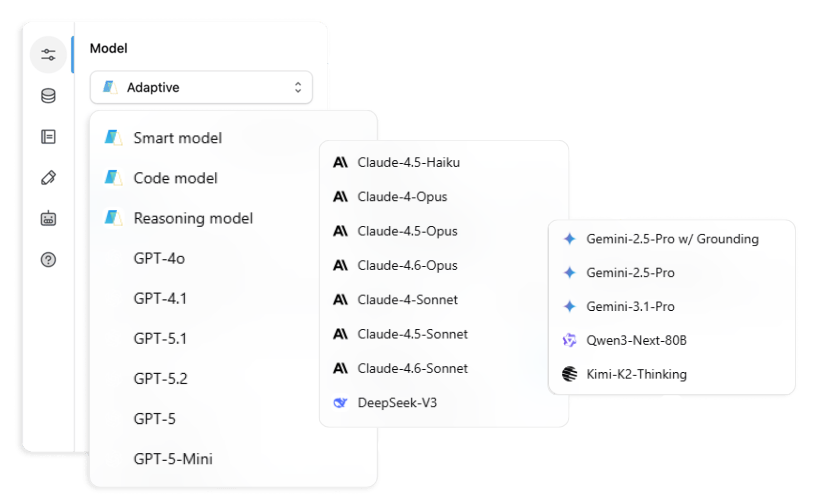Viewport: 817px width, 504px height.
Task: Click the Smart model logo icon
Action: (113, 138)
